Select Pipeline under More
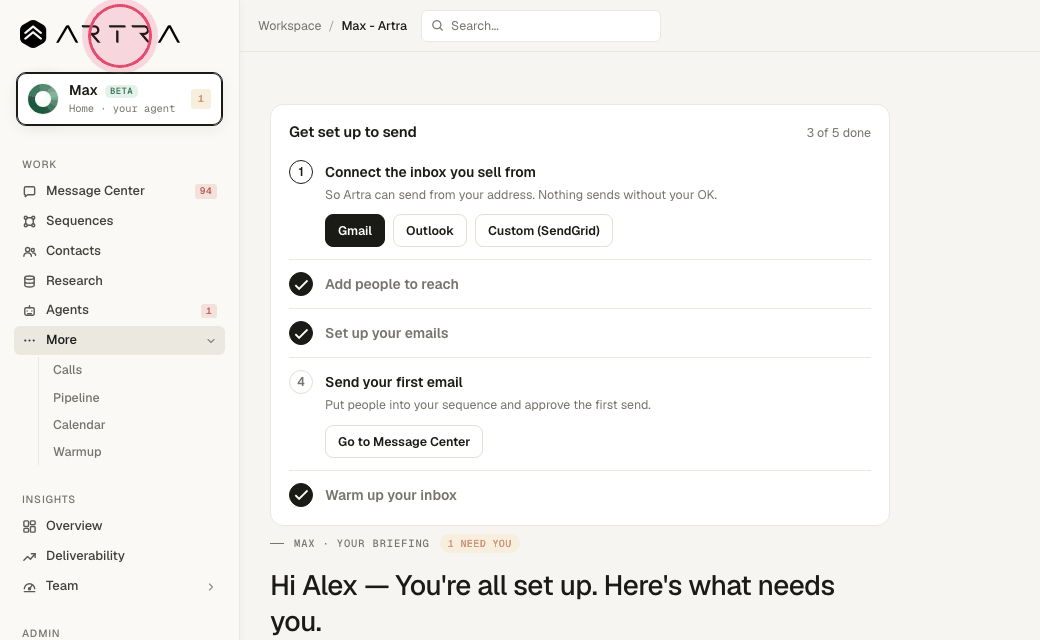The image size is (1040, 640). point(76,398)
